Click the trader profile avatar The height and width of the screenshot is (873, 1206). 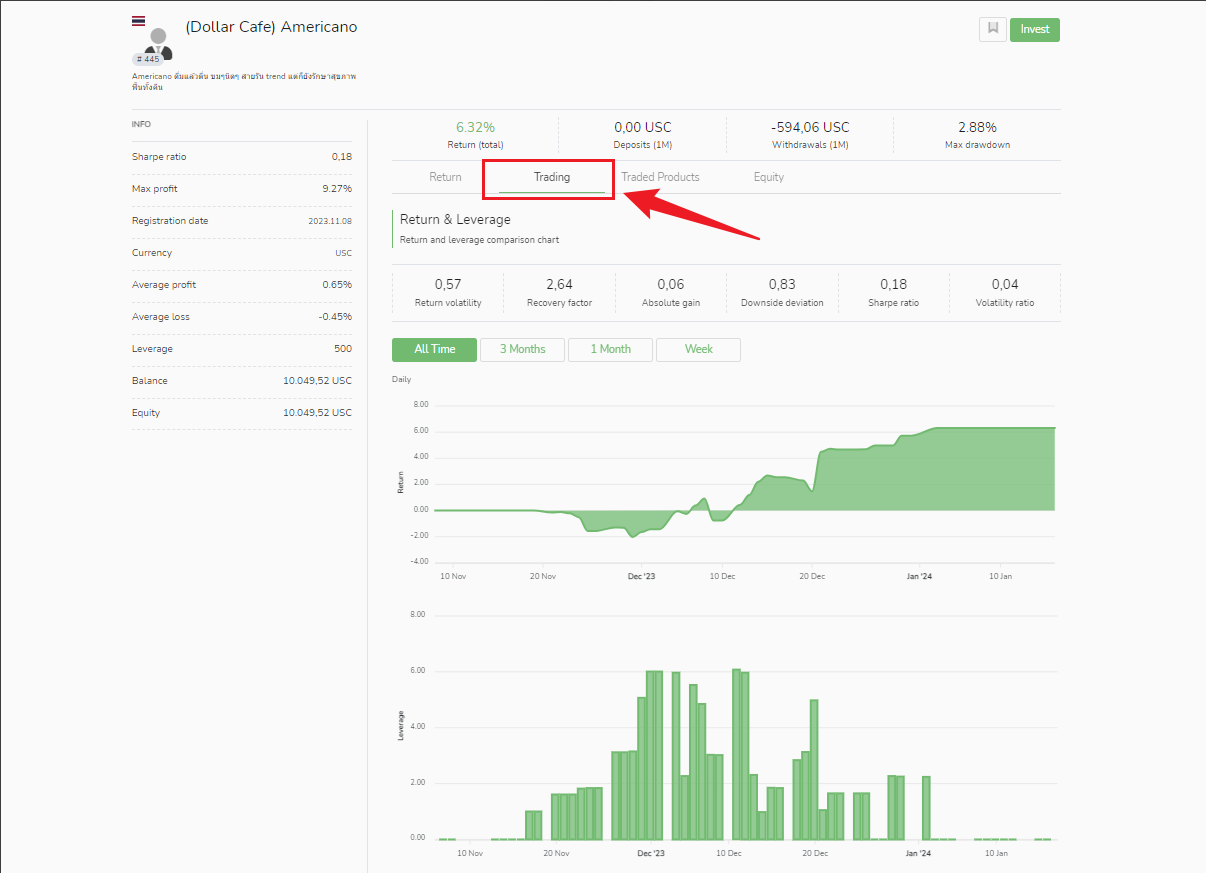tap(158, 43)
